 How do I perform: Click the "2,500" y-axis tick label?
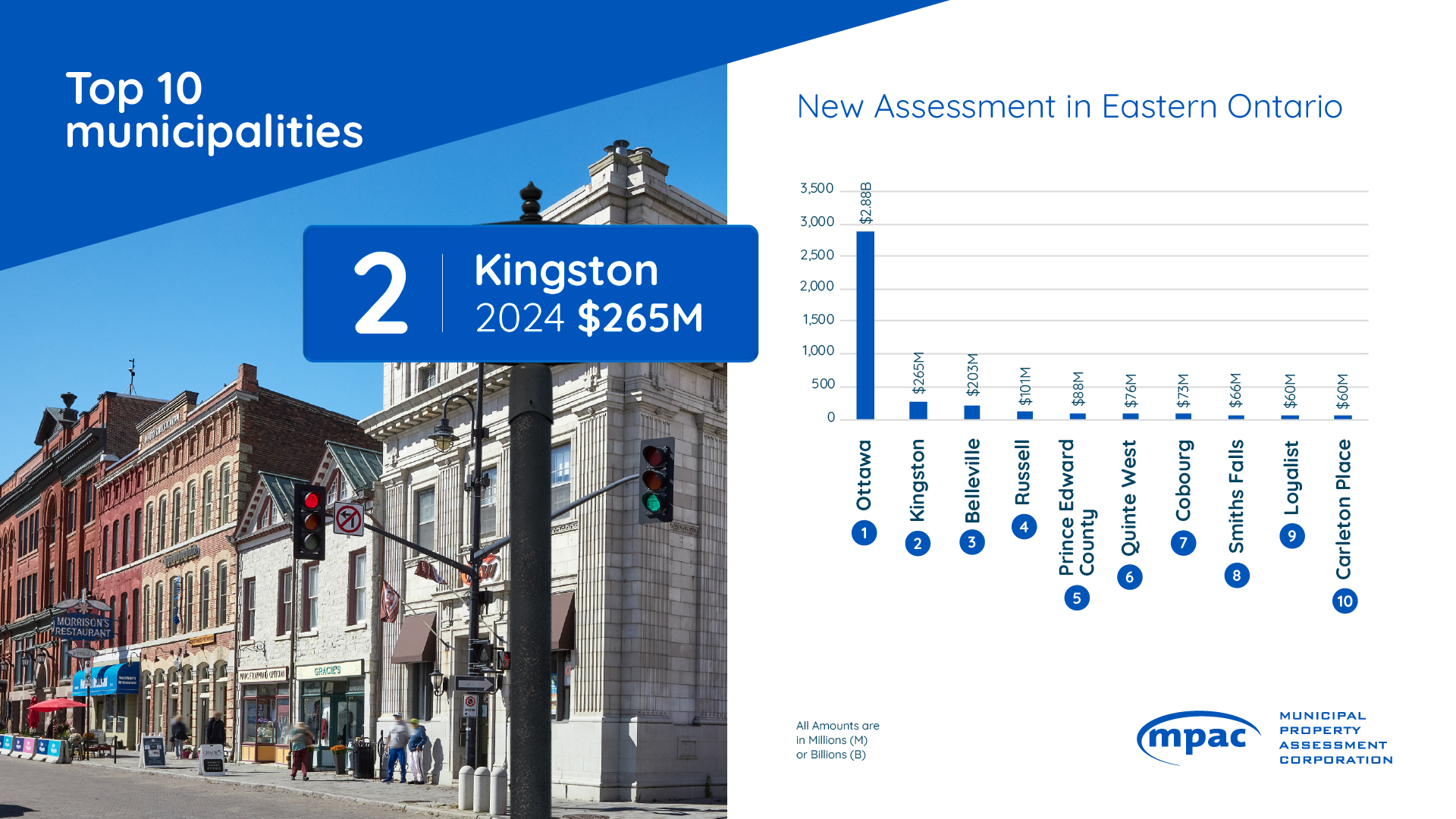[x=817, y=255]
